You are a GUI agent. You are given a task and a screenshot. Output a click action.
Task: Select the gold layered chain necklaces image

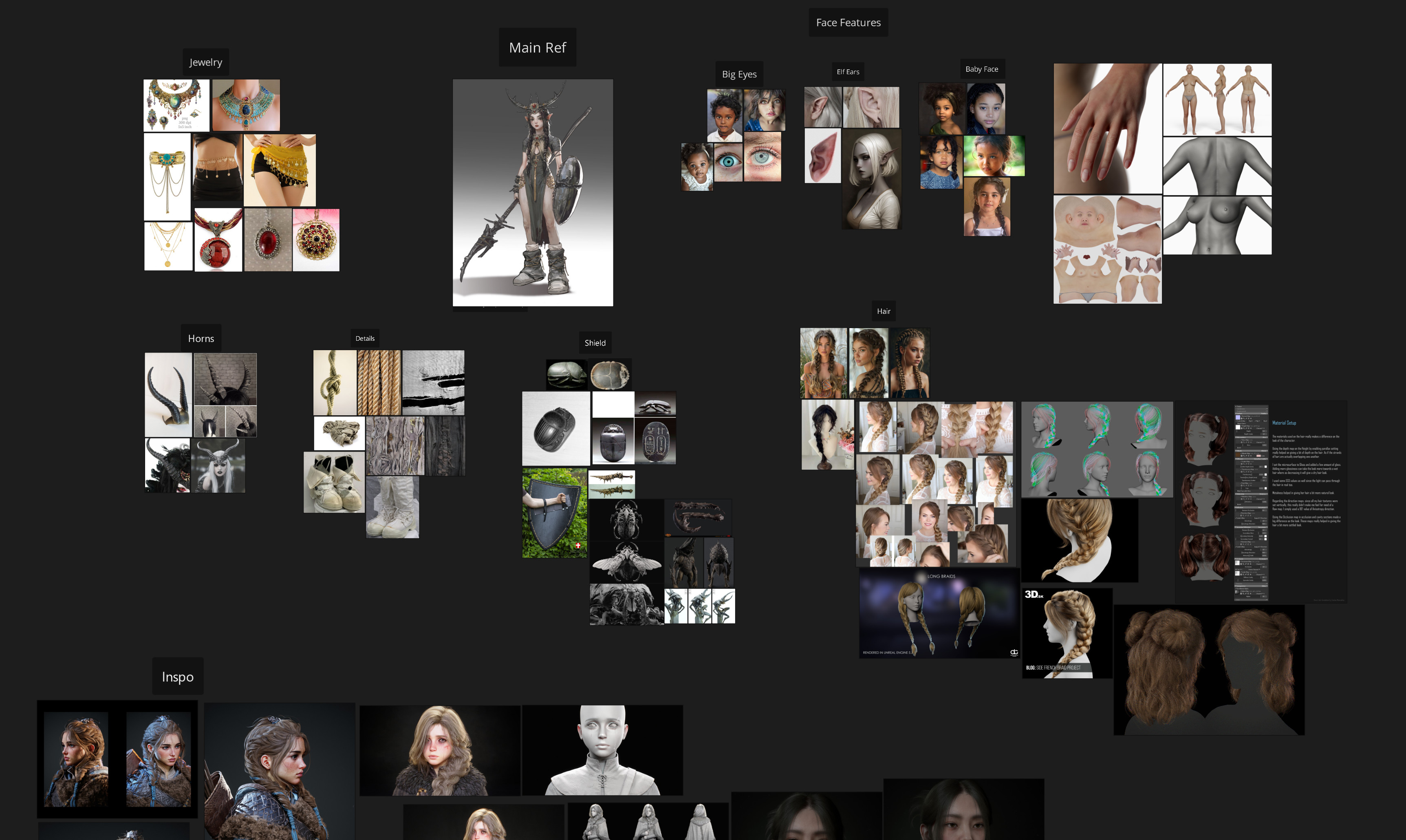168,246
